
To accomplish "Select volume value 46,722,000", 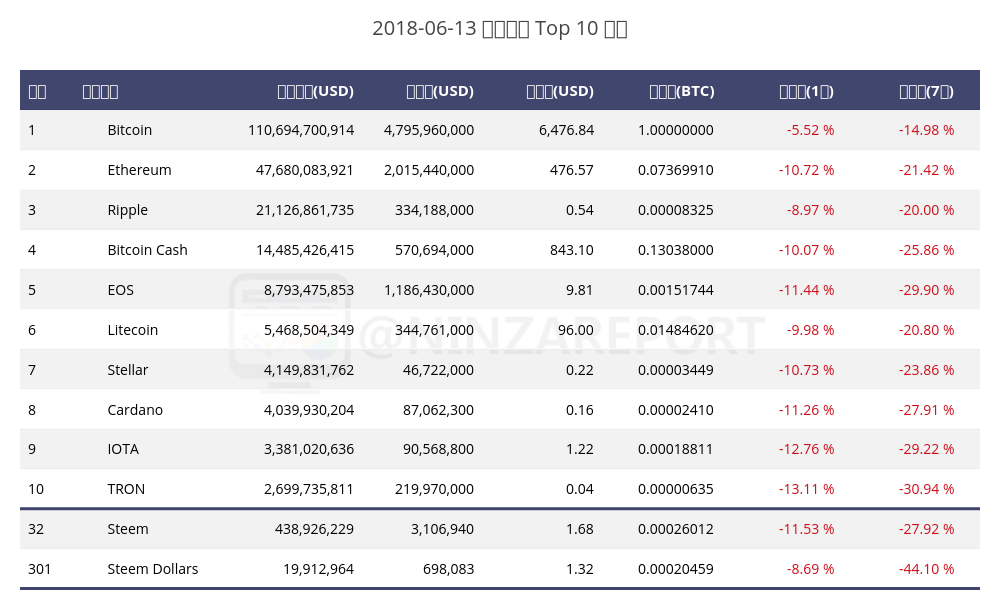I will (x=438, y=370).
